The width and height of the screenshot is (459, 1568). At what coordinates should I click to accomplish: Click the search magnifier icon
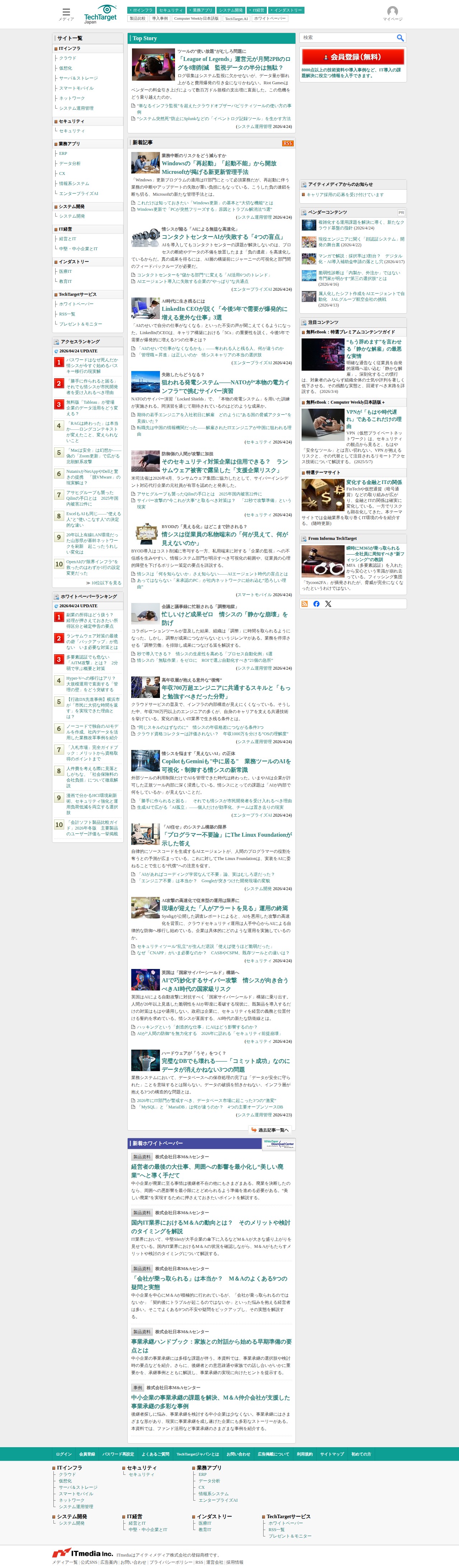pos(400,38)
